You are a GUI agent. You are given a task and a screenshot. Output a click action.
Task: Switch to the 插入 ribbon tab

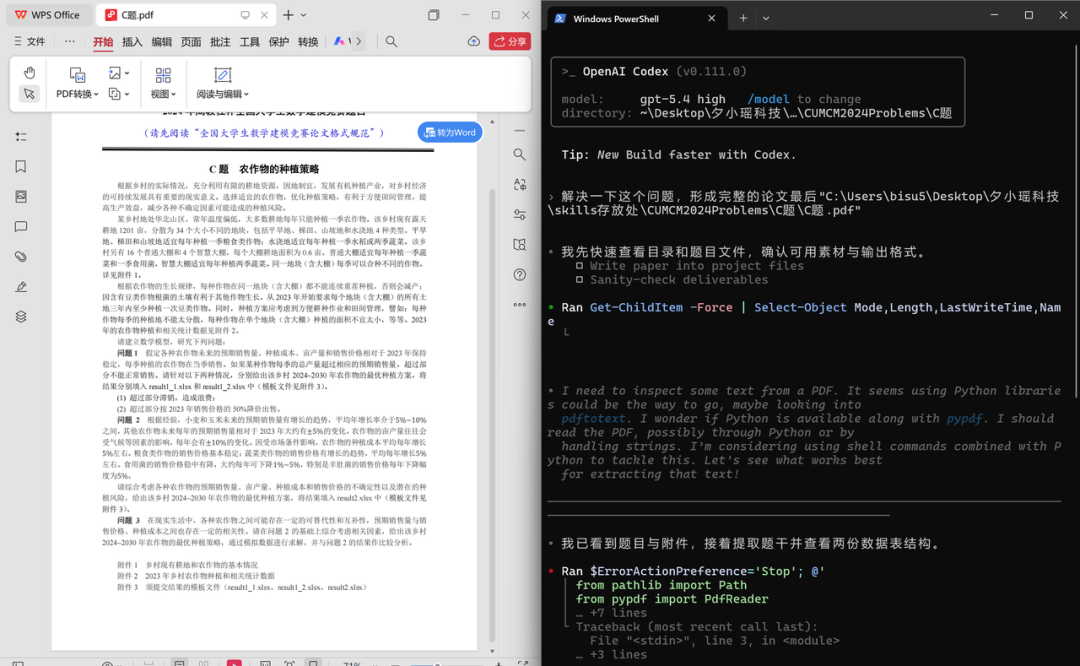[132, 42]
